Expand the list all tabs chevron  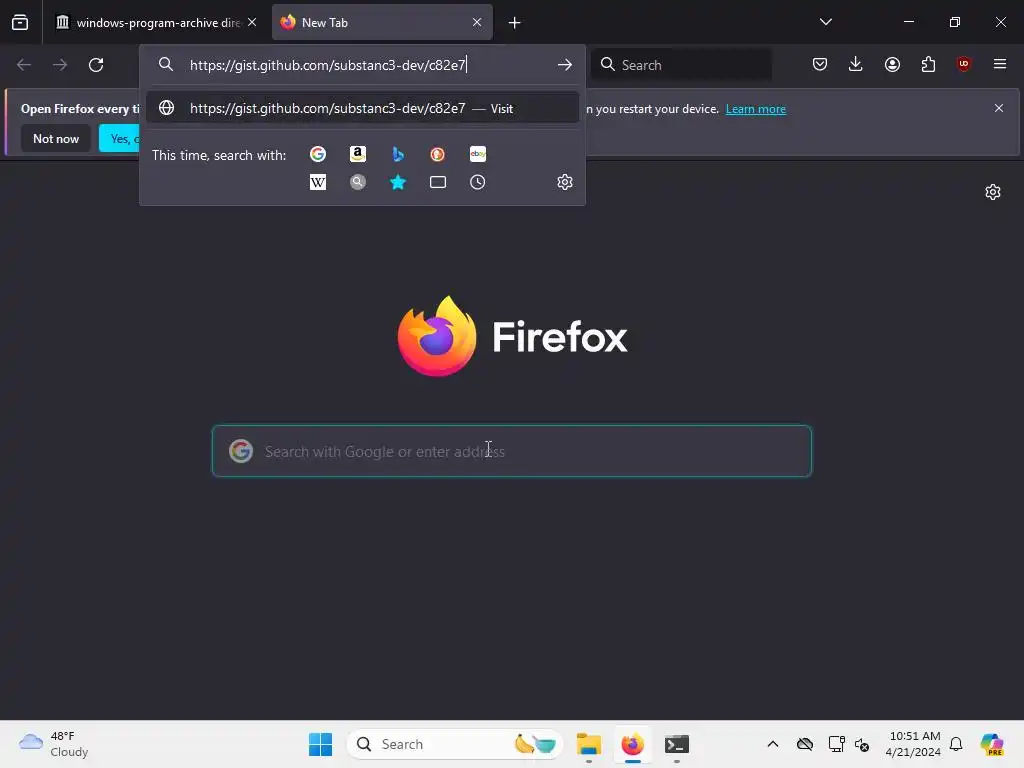pos(825,22)
